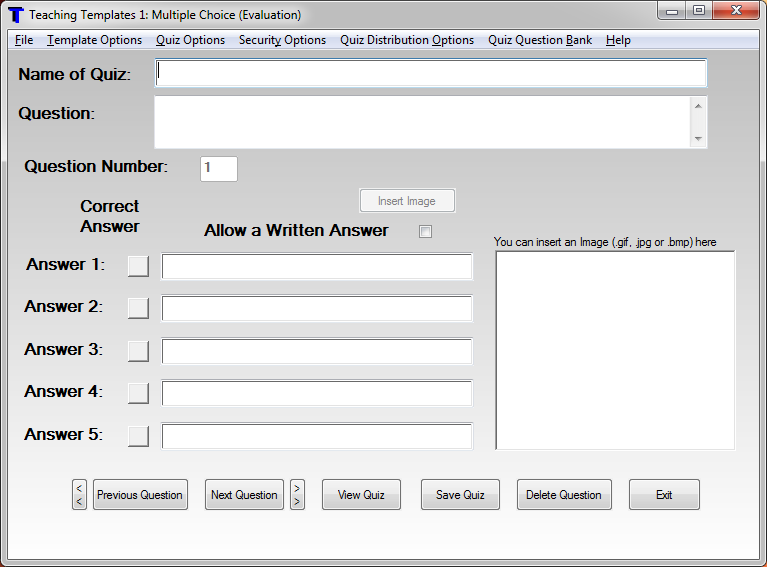The image size is (767, 567).
Task: Mark Answer 1 as correct answer
Action: [x=138, y=266]
